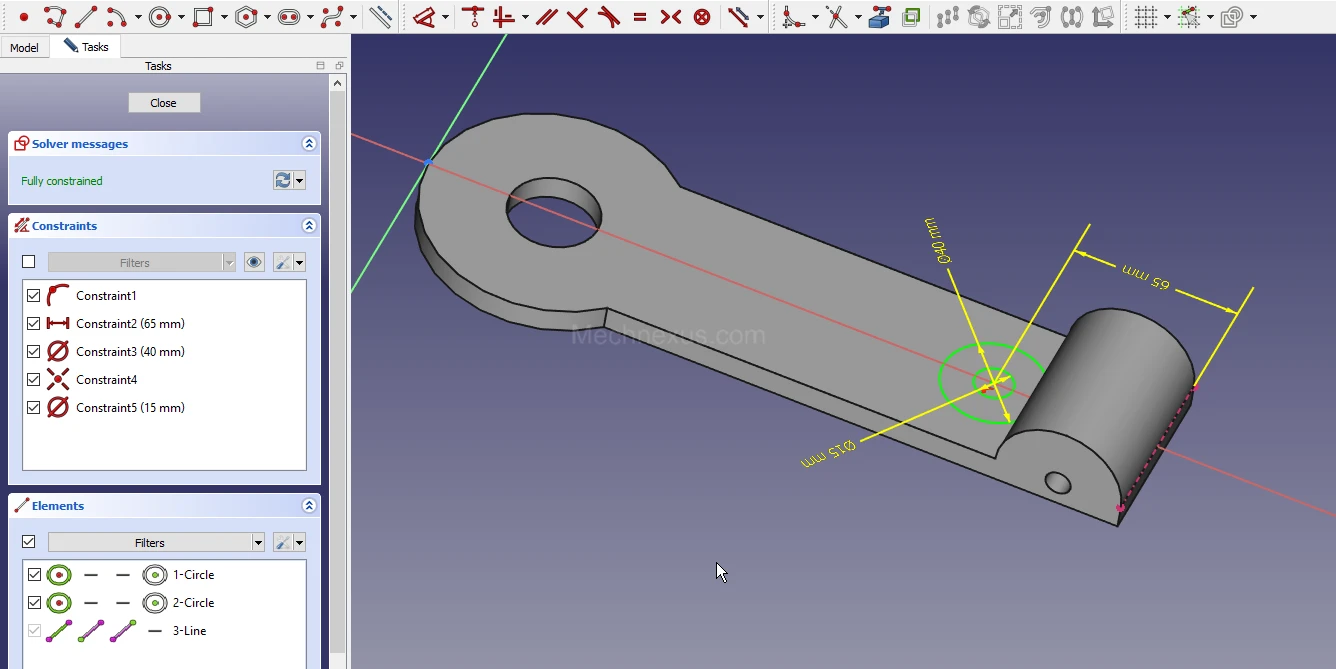Uncheck Constraint2 (65 mm) checkbox

pos(34,324)
